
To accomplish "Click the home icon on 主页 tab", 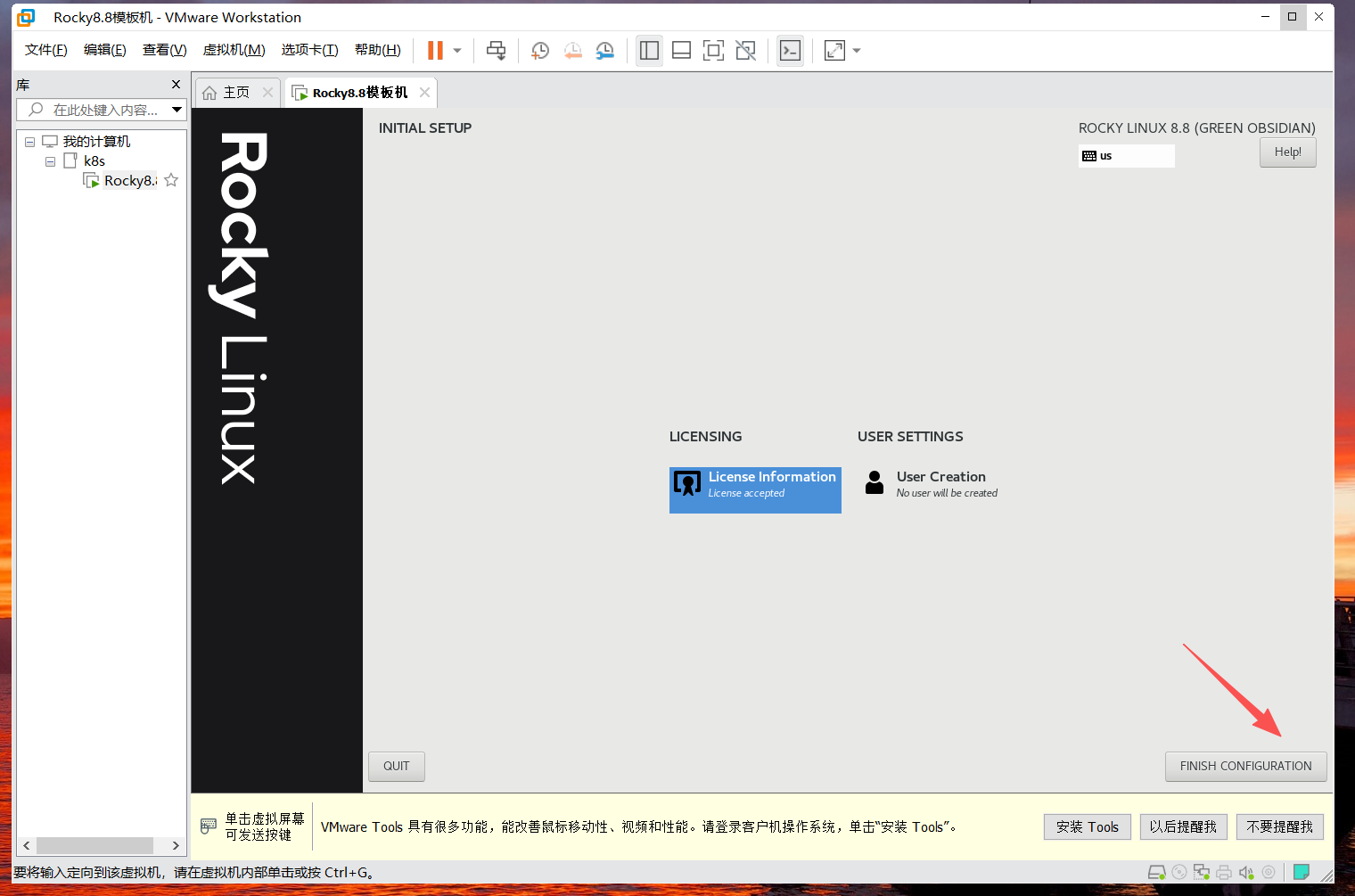I will (209, 93).
